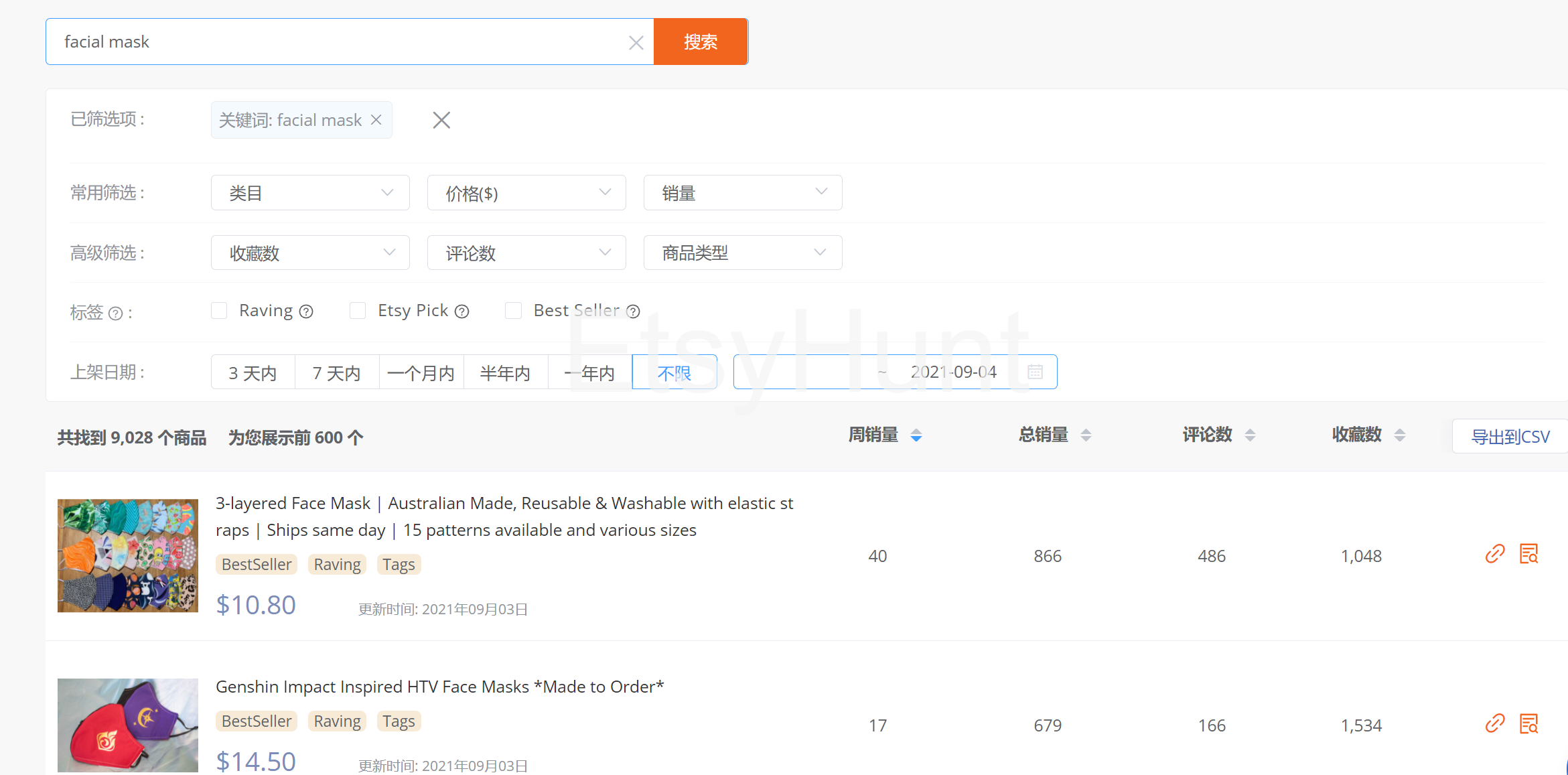Screen dimensions: 1568x775
Task: Sort by 评论数 sort arrows
Action: [x=1250, y=435]
